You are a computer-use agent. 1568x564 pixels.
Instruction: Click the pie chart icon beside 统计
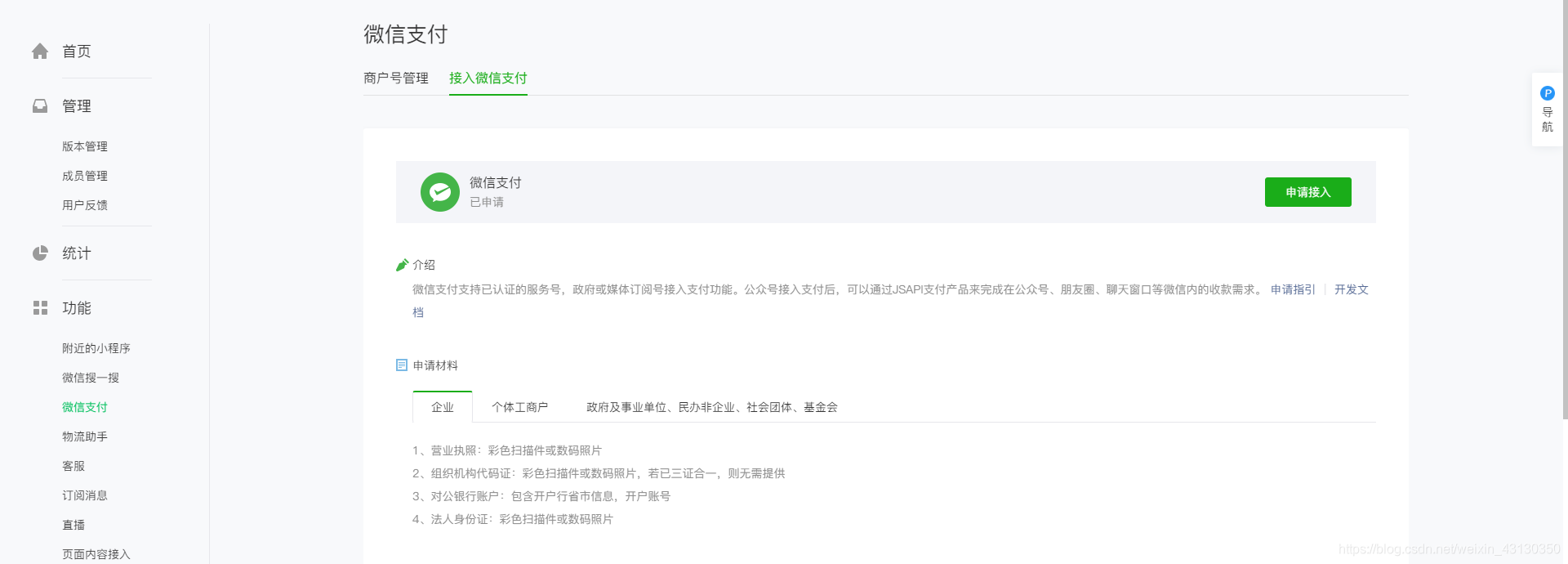point(40,253)
